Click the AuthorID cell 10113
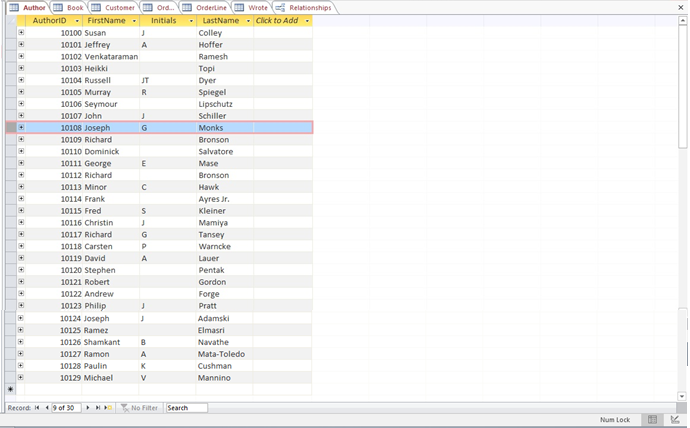 click(54, 187)
